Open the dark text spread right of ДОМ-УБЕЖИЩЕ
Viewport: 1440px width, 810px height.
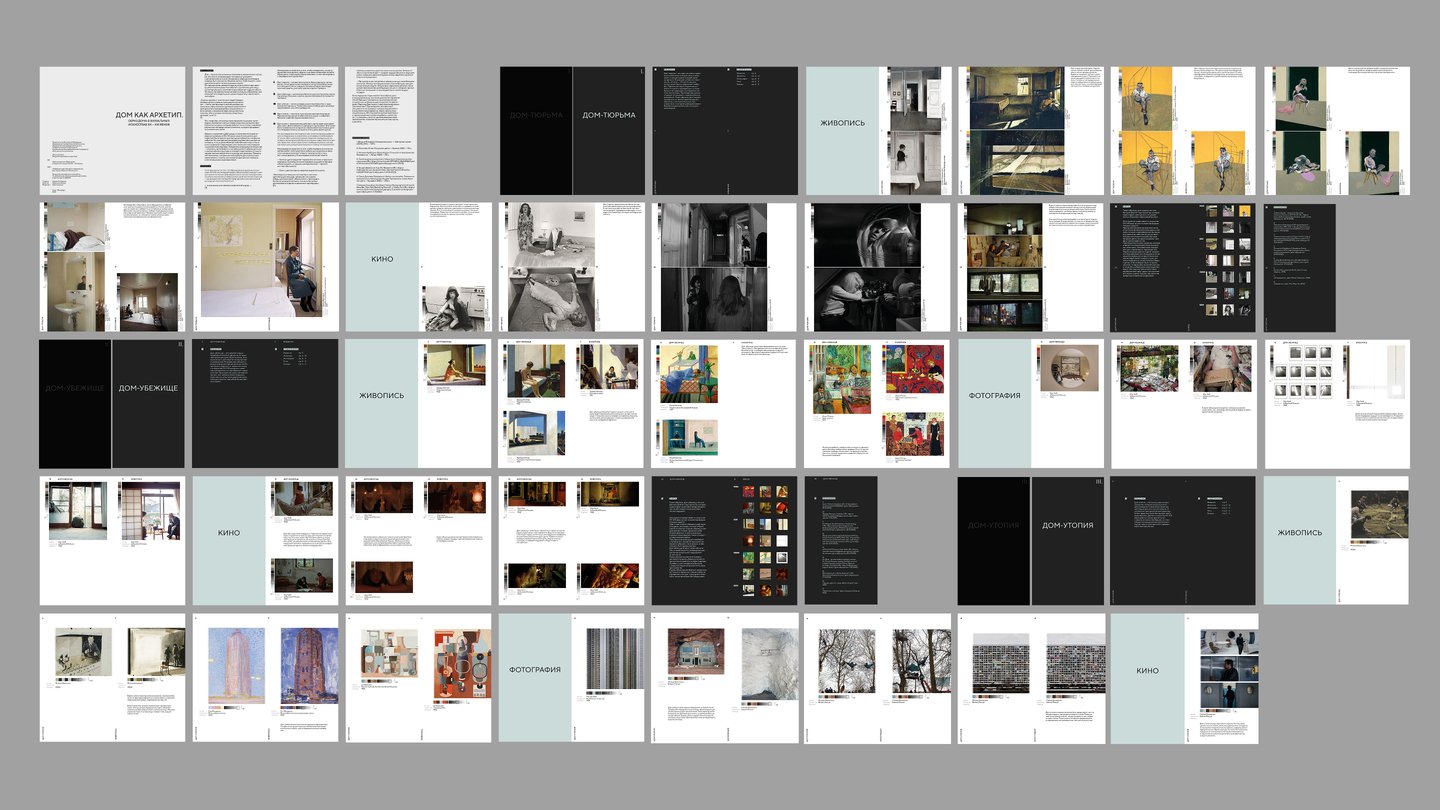264,404
